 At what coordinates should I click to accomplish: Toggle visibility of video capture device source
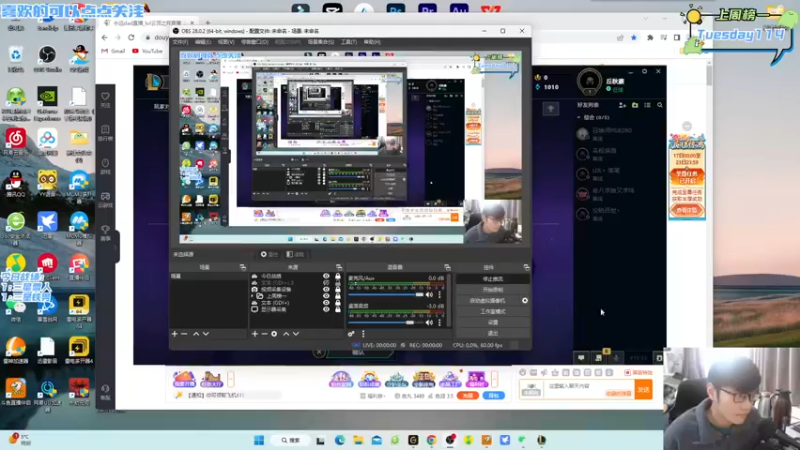coord(326,289)
